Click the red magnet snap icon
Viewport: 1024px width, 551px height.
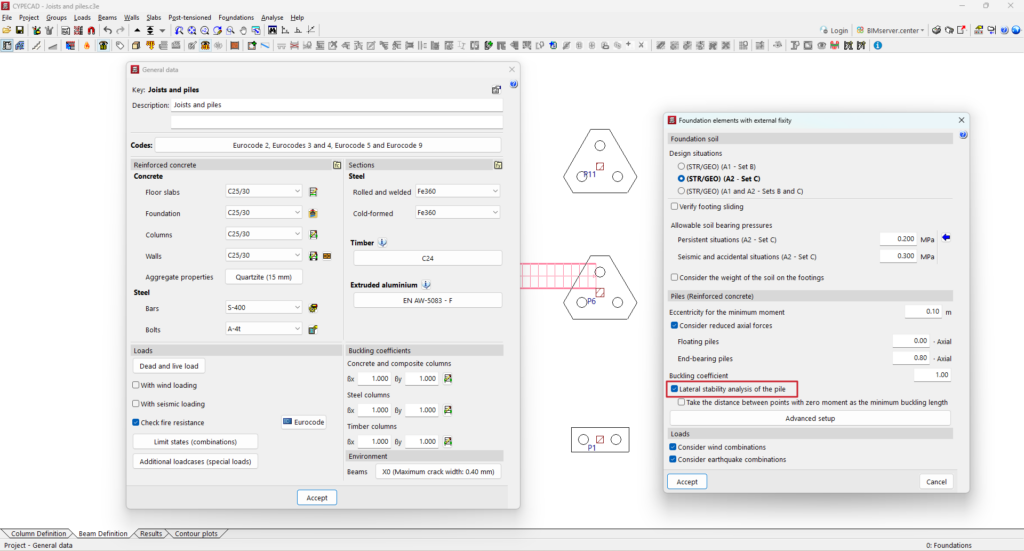91,30
